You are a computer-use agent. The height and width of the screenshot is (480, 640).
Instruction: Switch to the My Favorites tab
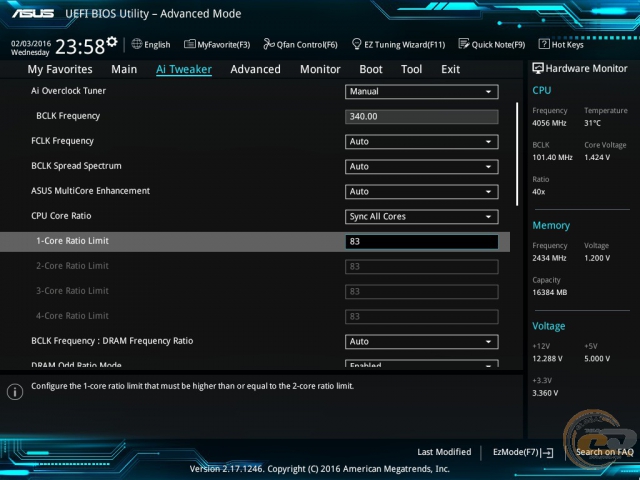pos(60,69)
